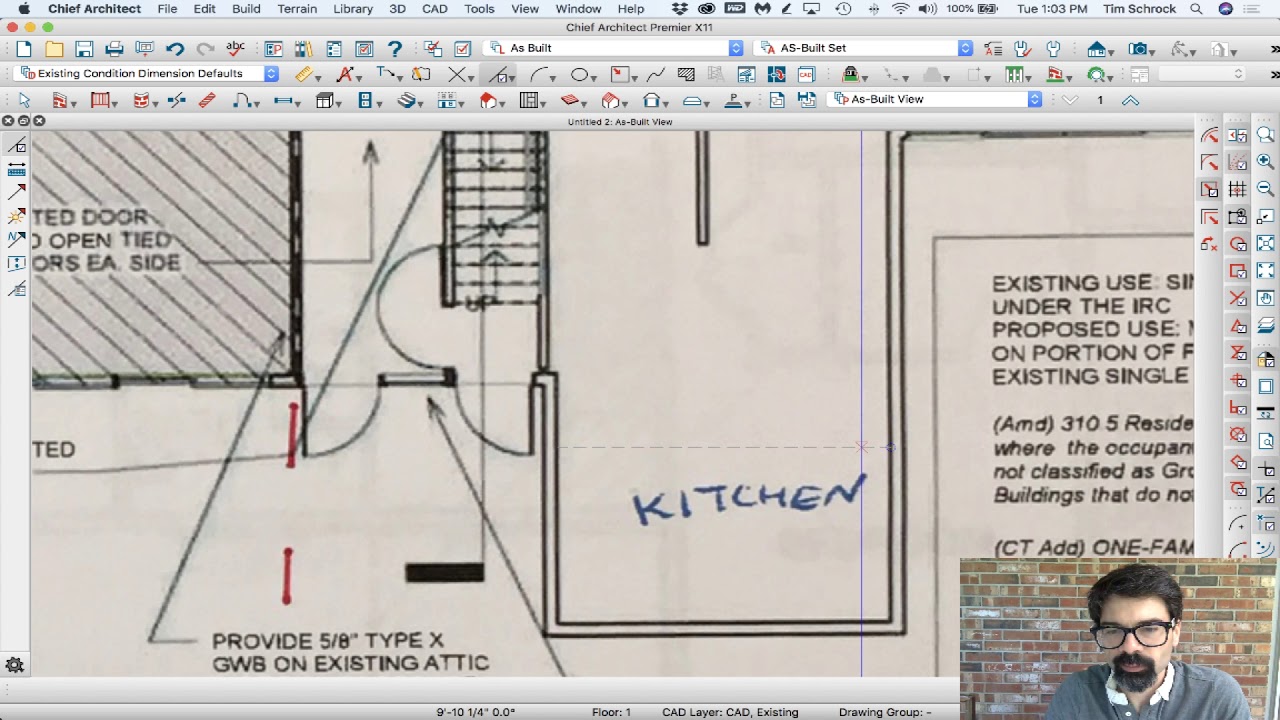Select the Select Objects arrow tool
The image size is (1280, 720).
(24, 99)
